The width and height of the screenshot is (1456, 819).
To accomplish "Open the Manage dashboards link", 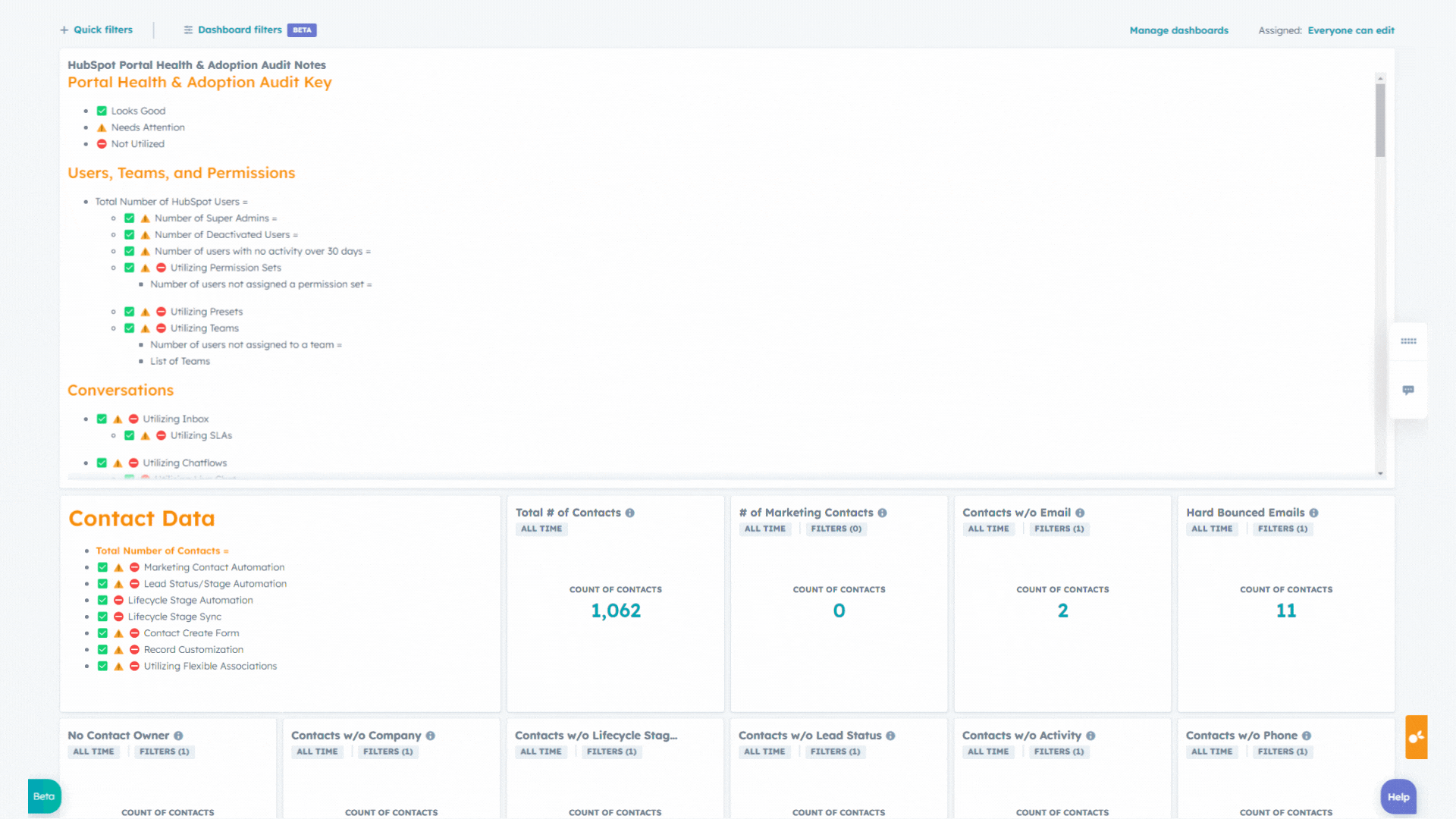I will 1178,30.
